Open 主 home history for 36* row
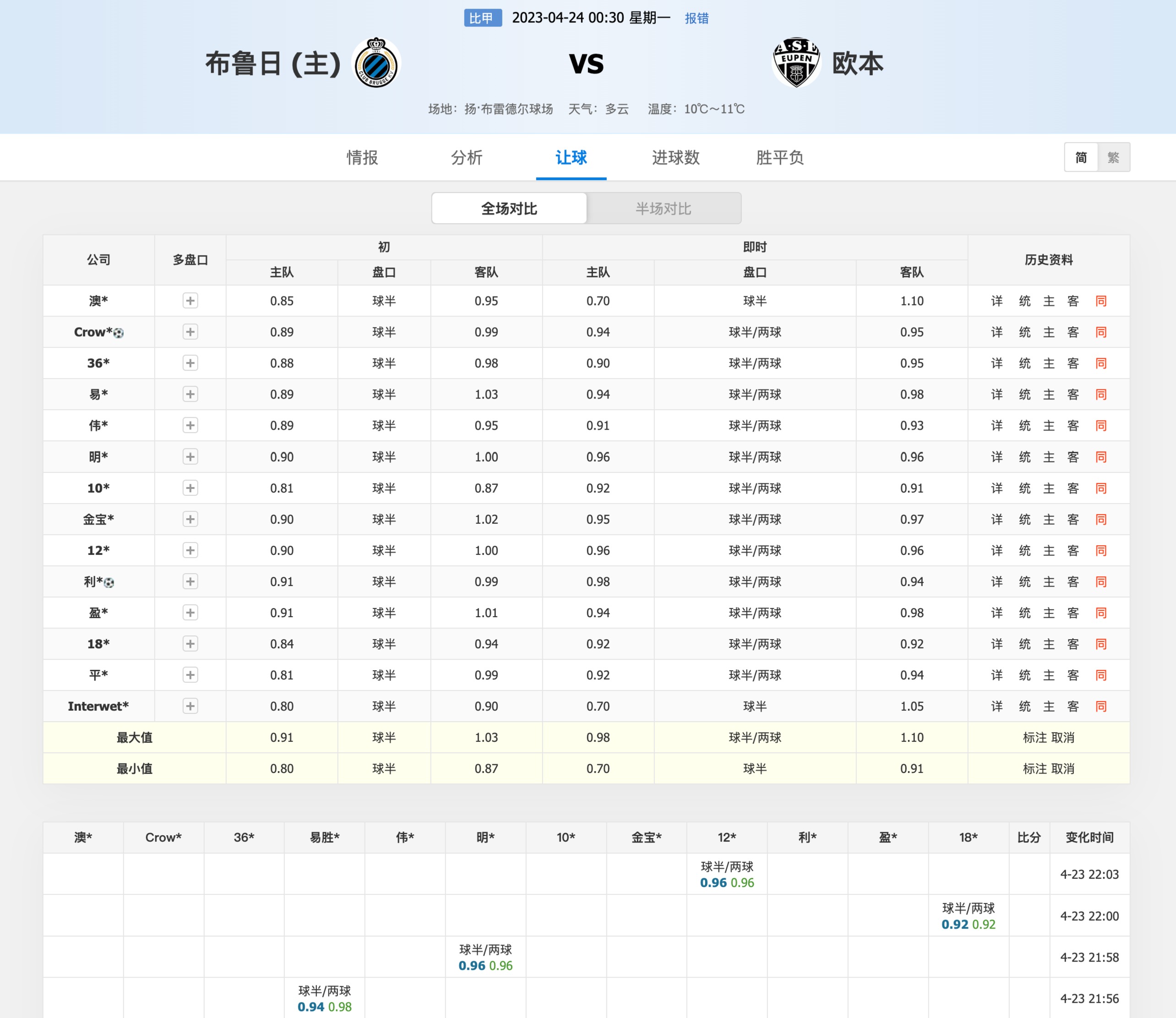The height and width of the screenshot is (1018, 1176). pos(1049,363)
